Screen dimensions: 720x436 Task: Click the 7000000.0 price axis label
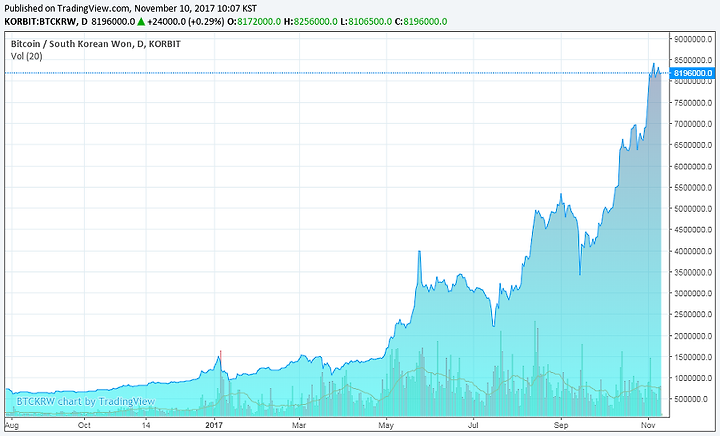pos(693,124)
